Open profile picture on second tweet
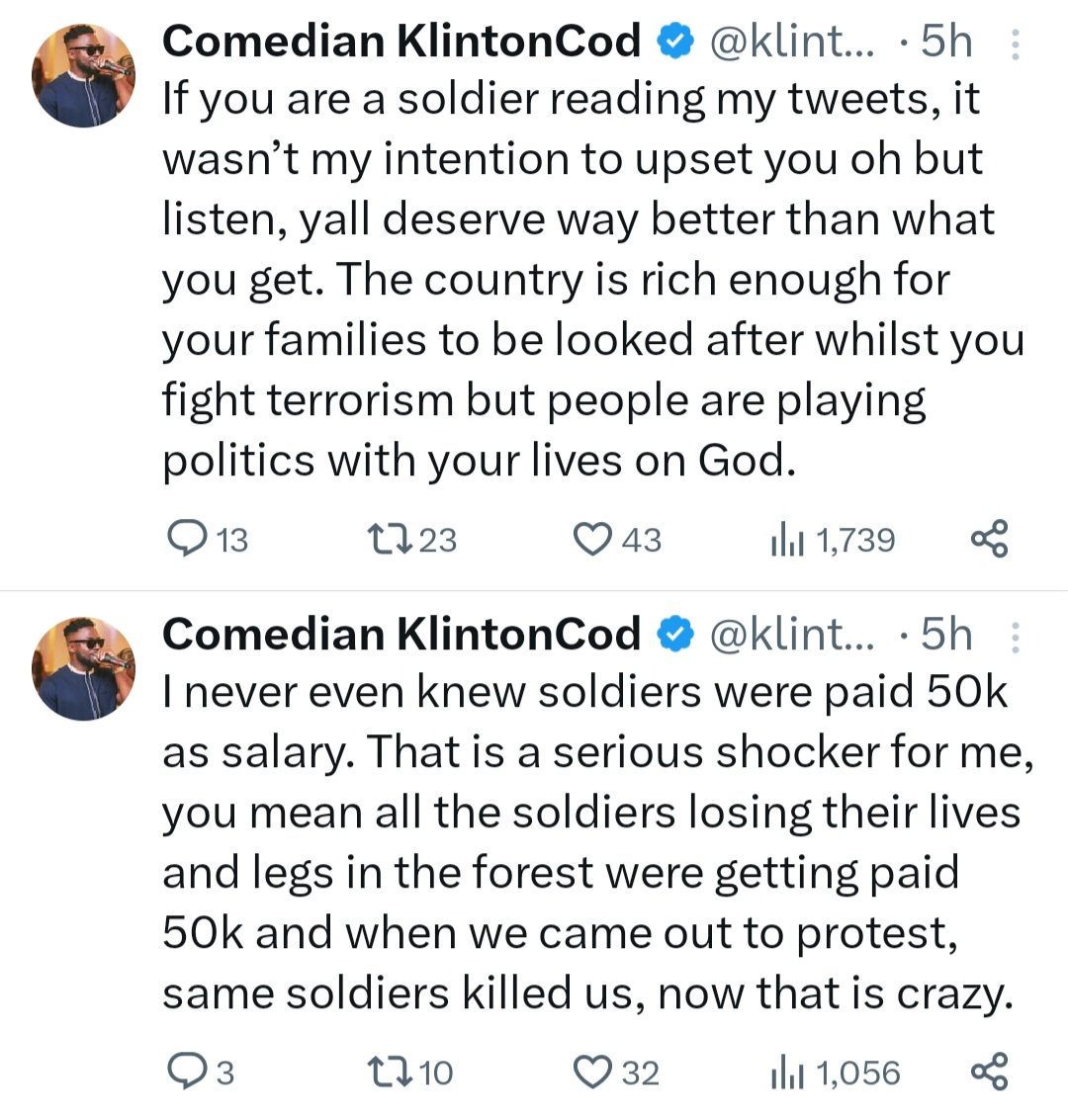Screen dimensions: 1068x1120 pos(83,668)
